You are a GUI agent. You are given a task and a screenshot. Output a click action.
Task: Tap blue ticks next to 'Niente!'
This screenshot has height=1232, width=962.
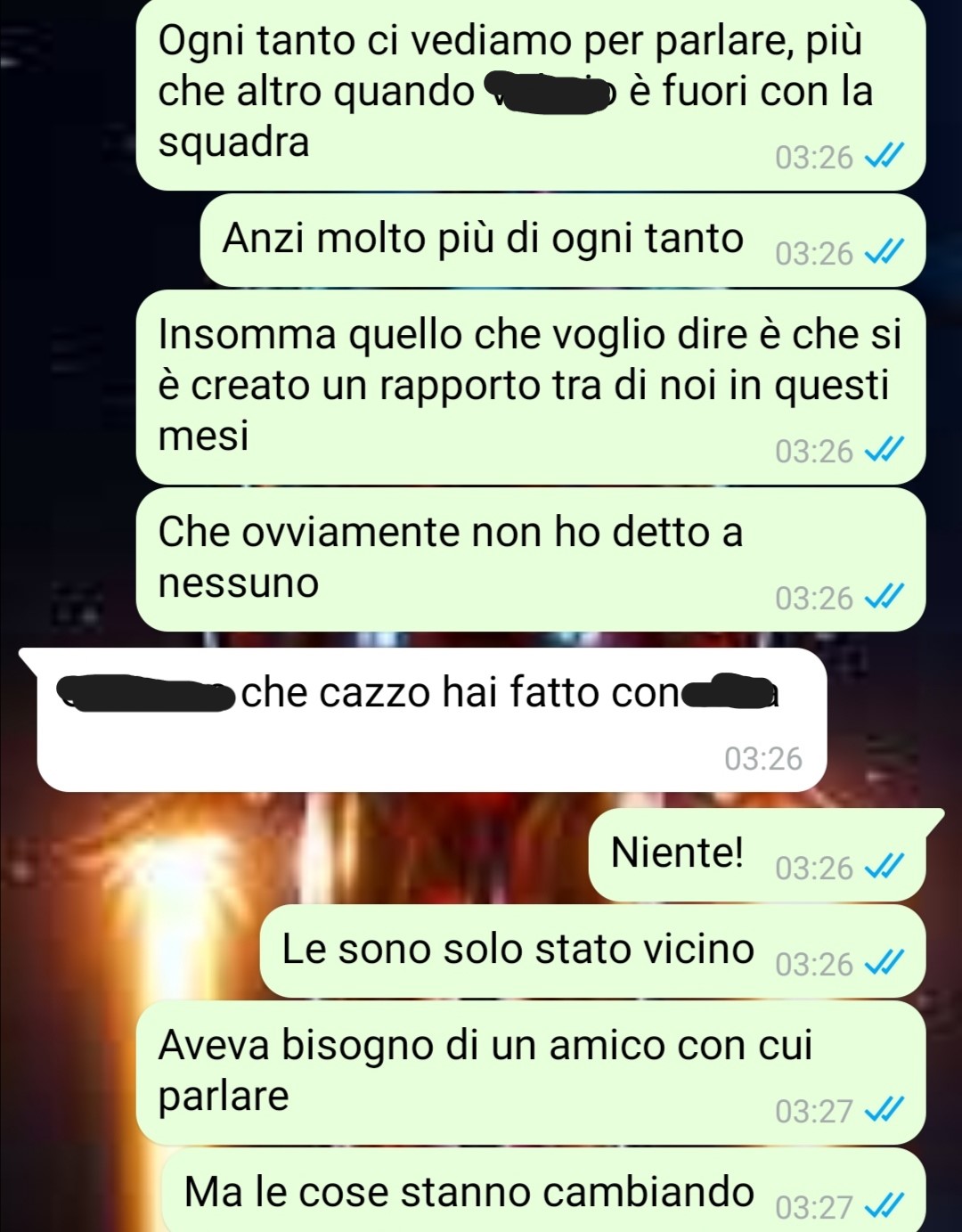pos(885,867)
